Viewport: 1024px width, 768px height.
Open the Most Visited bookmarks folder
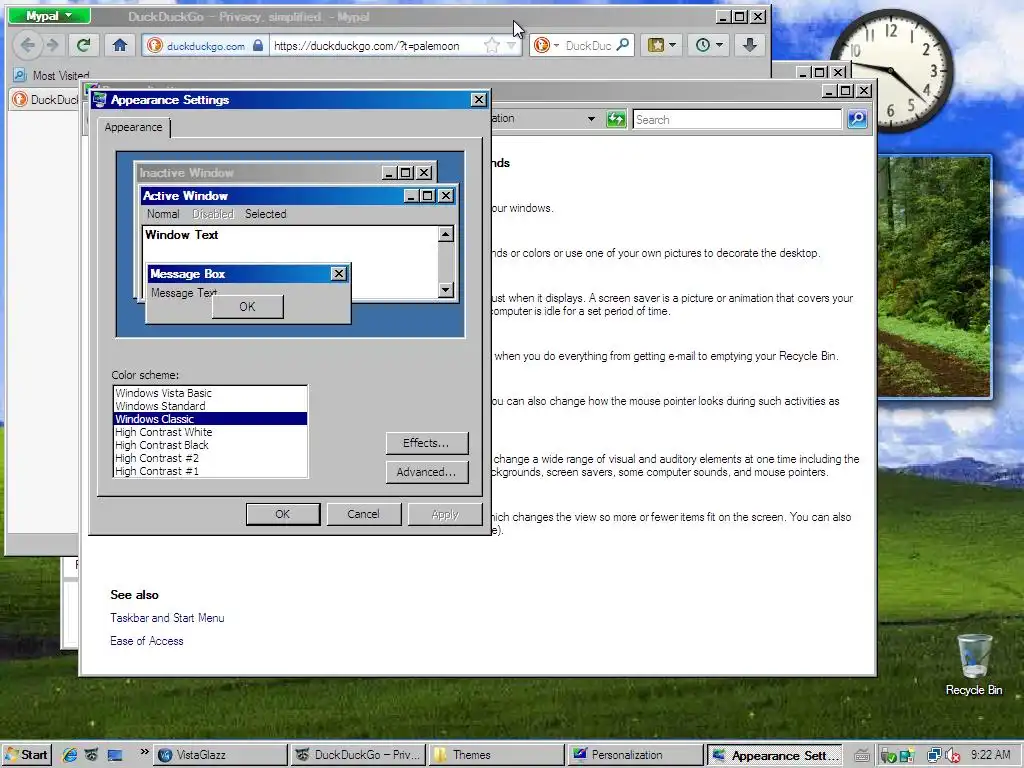click(x=52, y=75)
